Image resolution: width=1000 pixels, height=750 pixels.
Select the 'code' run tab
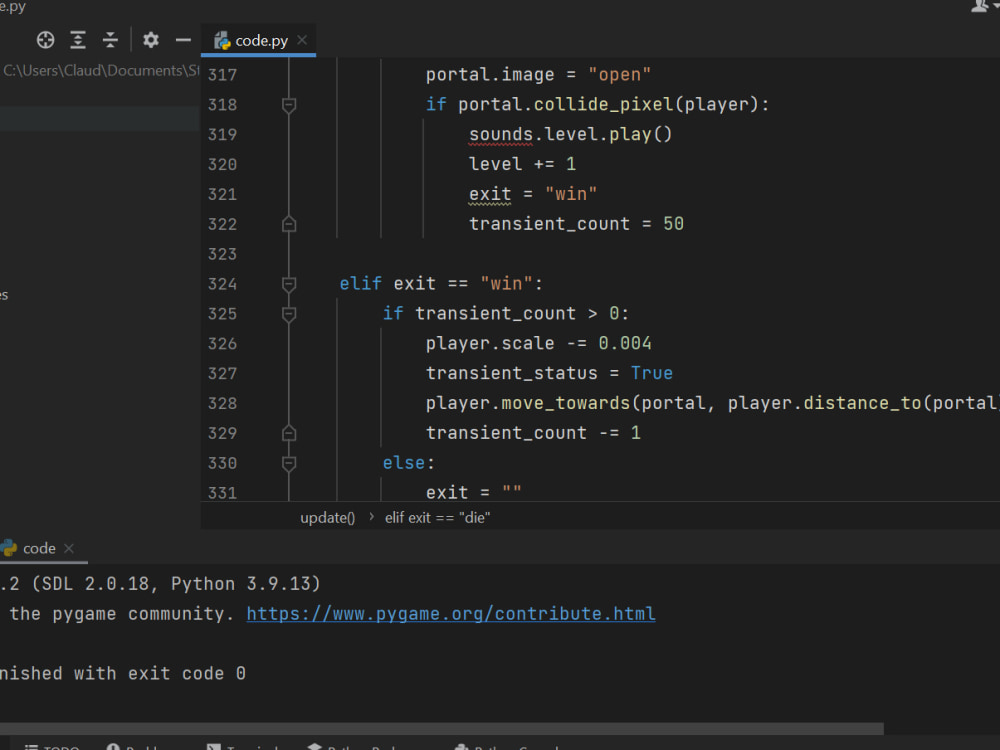click(39, 548)
